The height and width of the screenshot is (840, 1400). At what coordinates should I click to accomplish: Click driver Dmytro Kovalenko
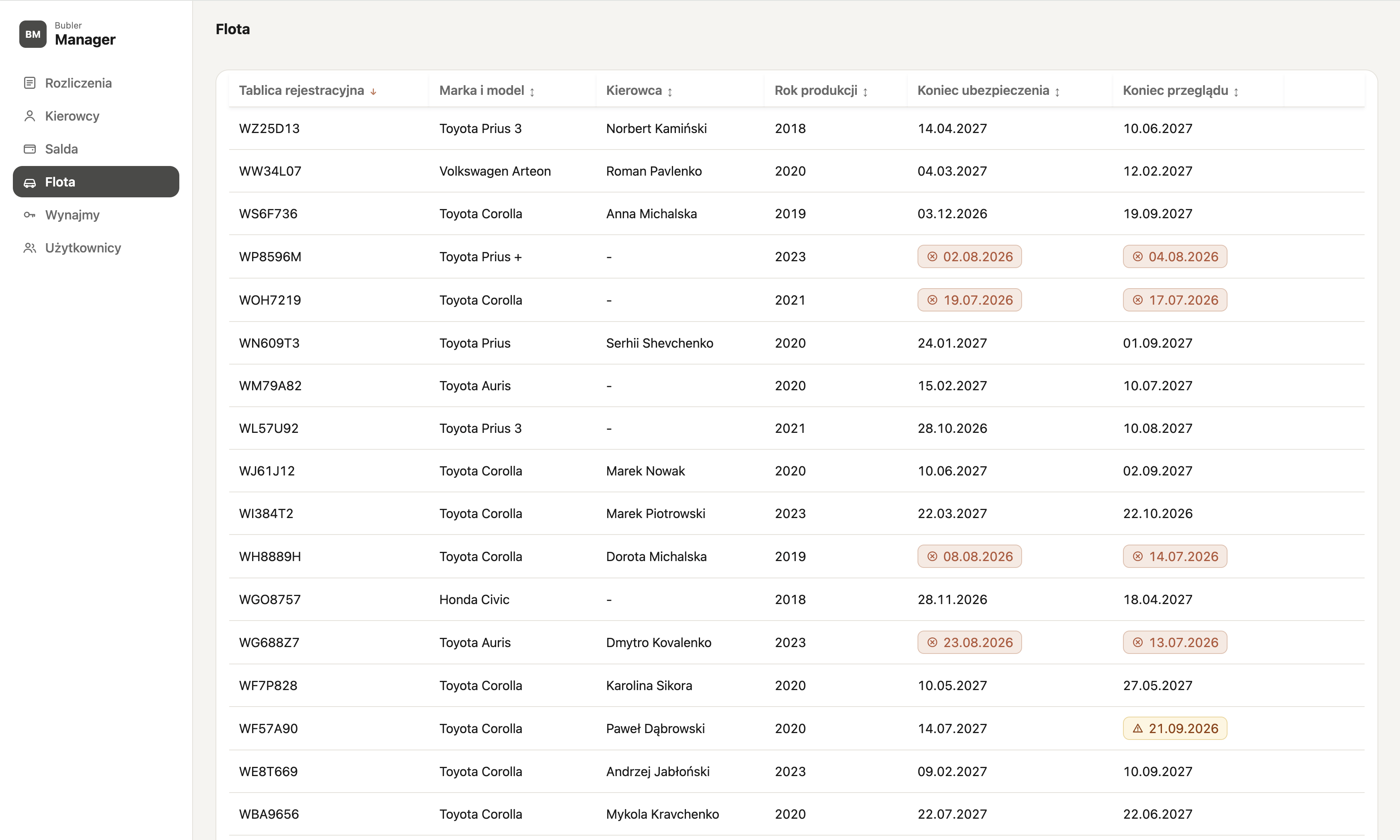pyautogui.click(x=659, y=642)
